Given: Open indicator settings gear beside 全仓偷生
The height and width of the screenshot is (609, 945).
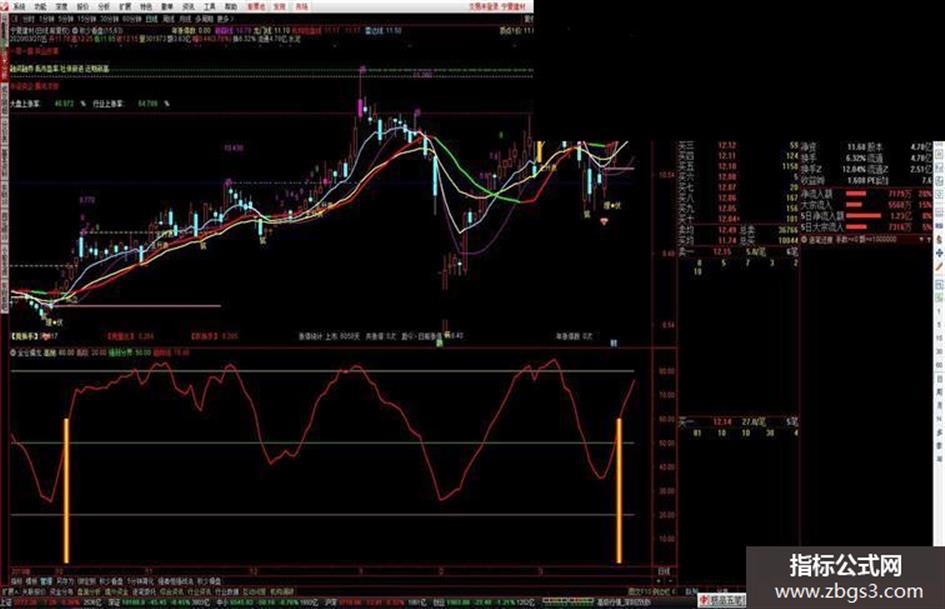Looking at the screenshot, I should [x=13, y=352].
